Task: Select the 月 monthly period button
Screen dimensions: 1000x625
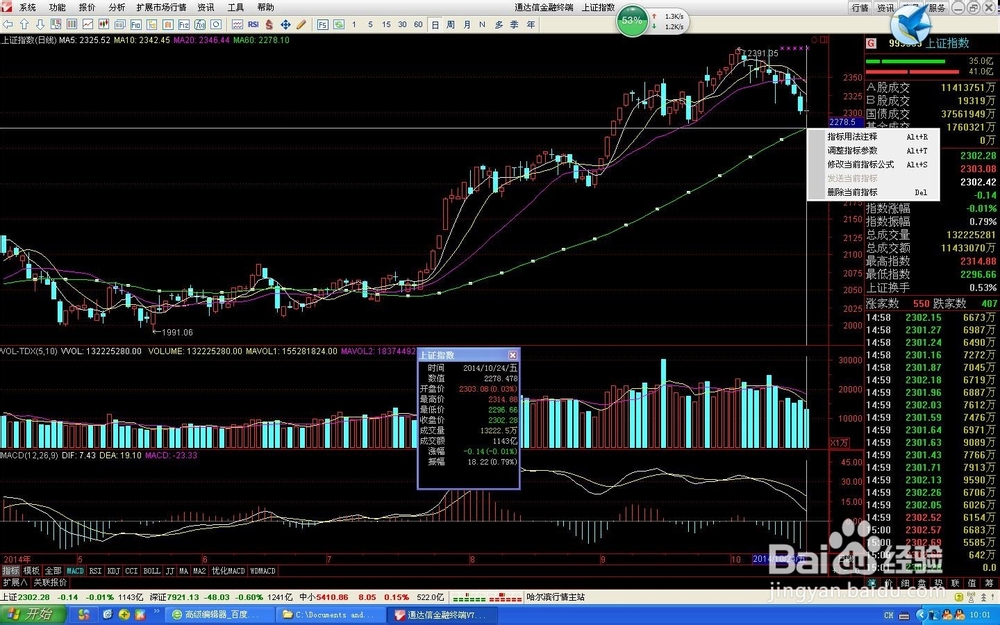Action: pos(467,24)
